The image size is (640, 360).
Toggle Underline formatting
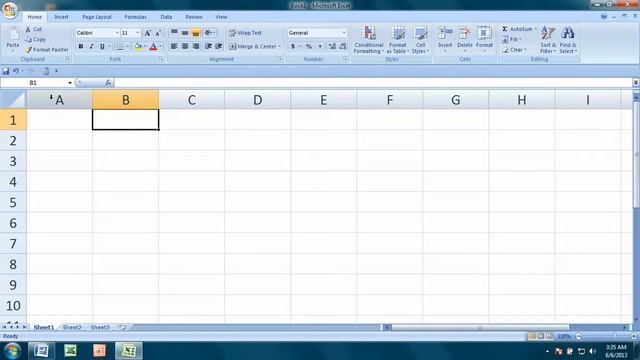coord(102,47)
